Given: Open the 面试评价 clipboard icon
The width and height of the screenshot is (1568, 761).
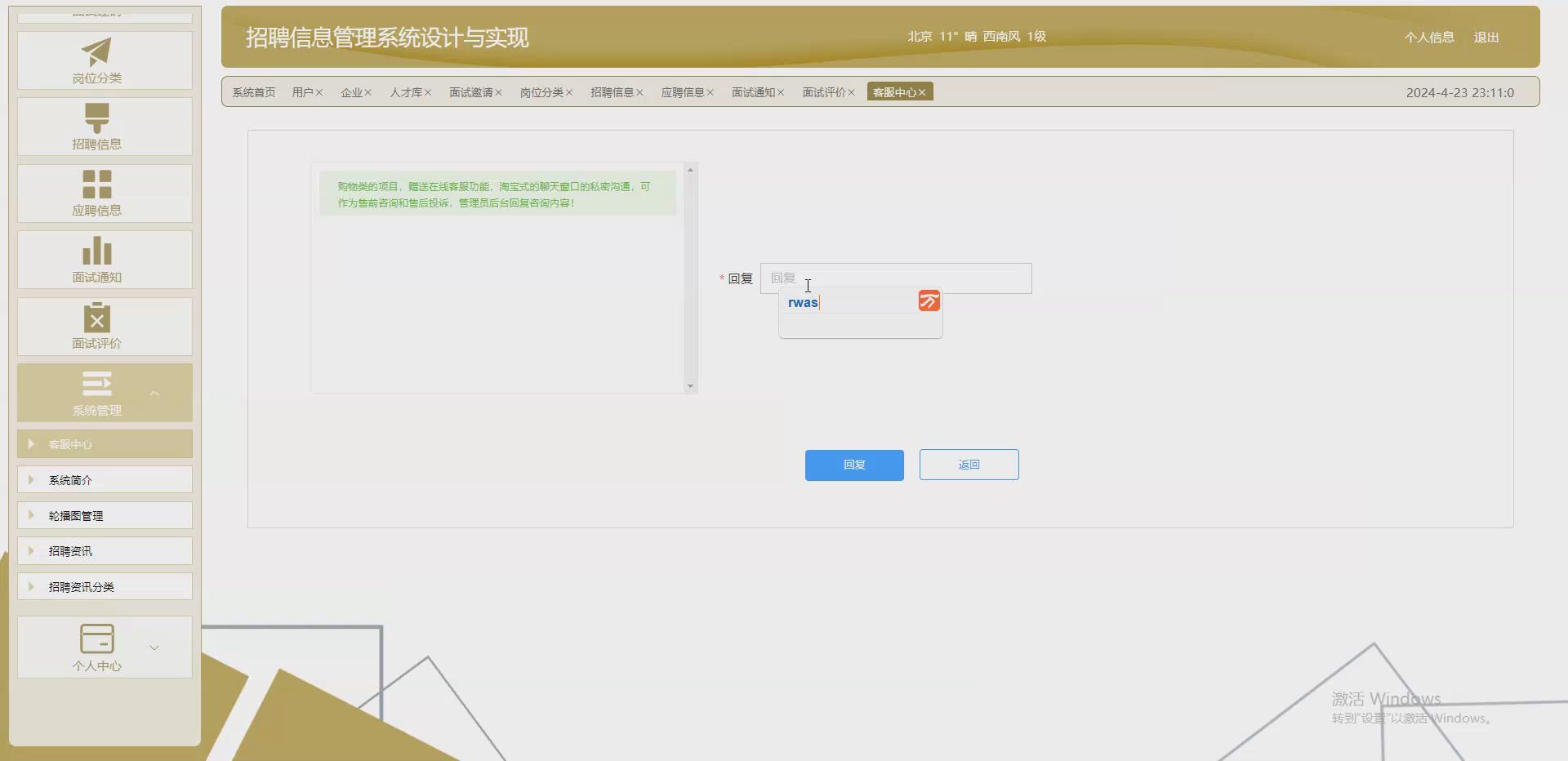Looking at the screenshot, I should point(96,317).
